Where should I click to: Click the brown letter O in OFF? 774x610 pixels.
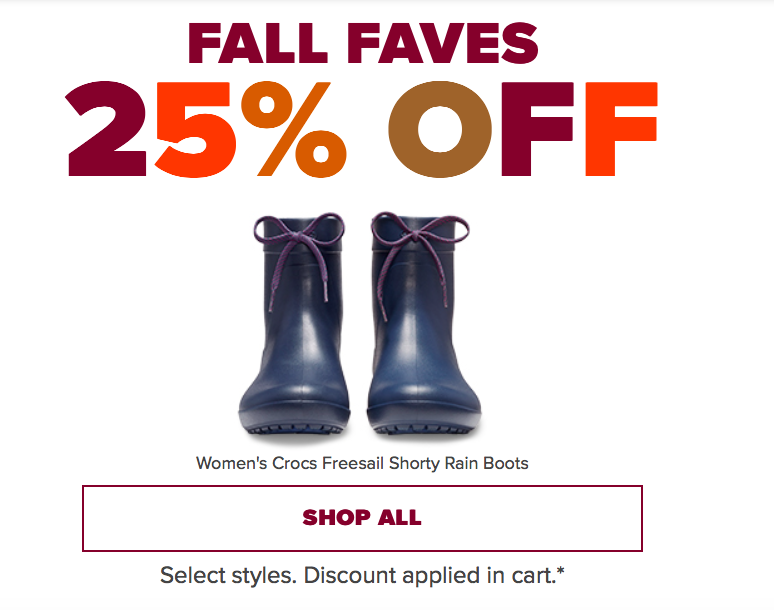coord(439,129)
